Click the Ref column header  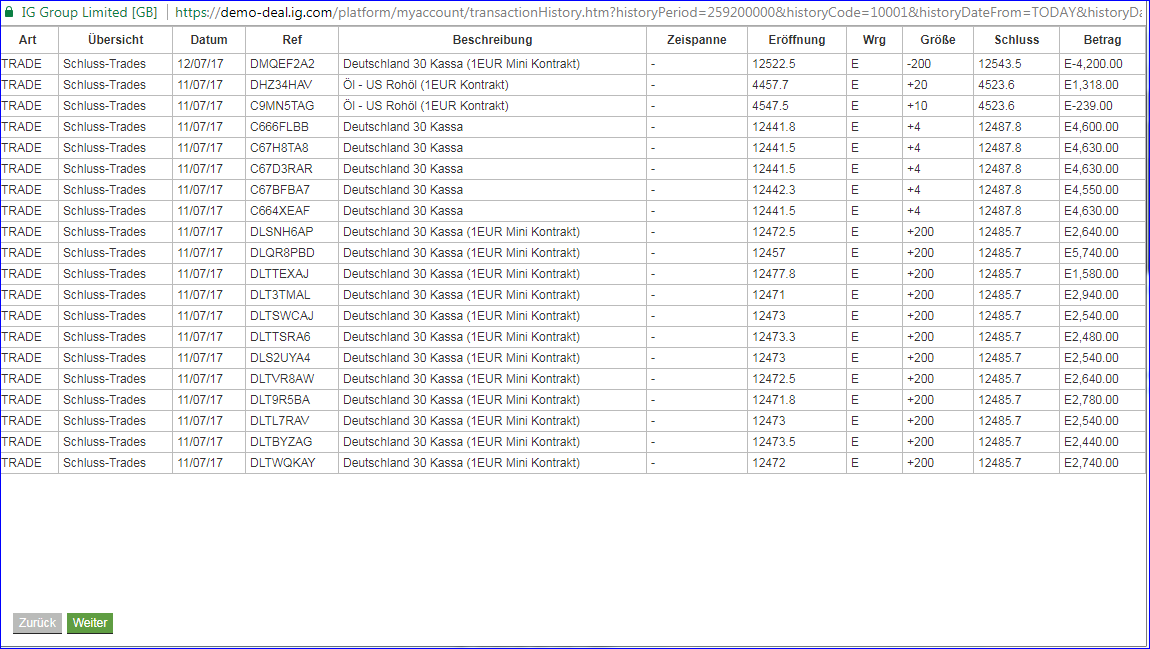(x=292, y=40)
